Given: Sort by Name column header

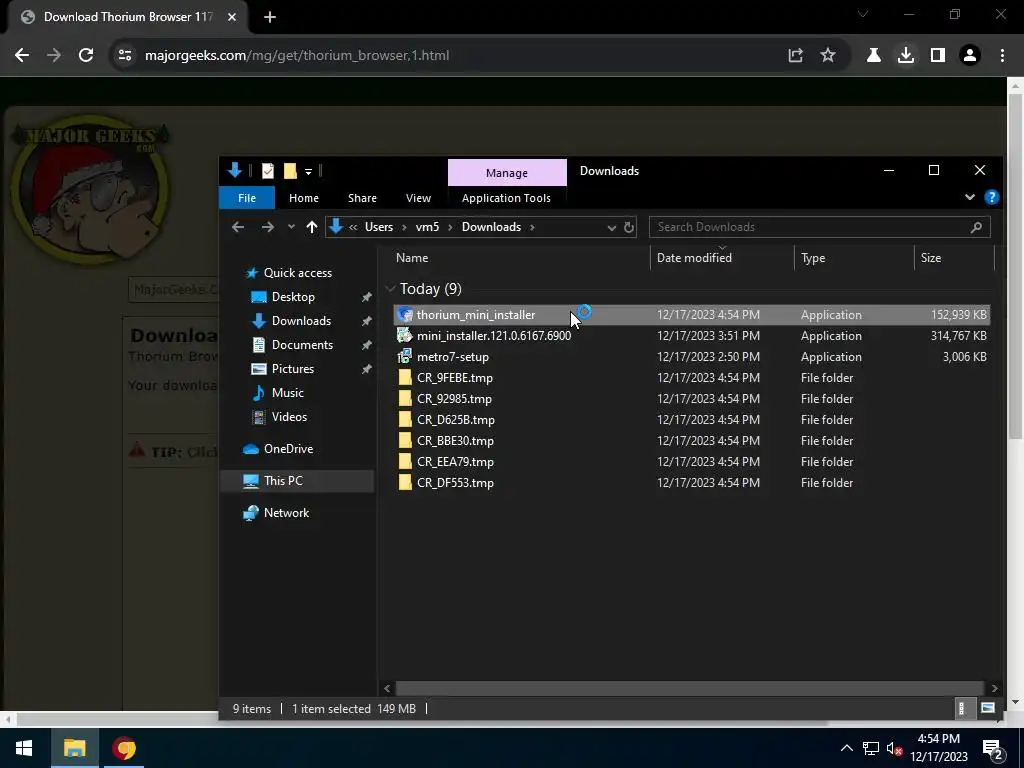Looking at the screenshot, I should coord(520,258).
